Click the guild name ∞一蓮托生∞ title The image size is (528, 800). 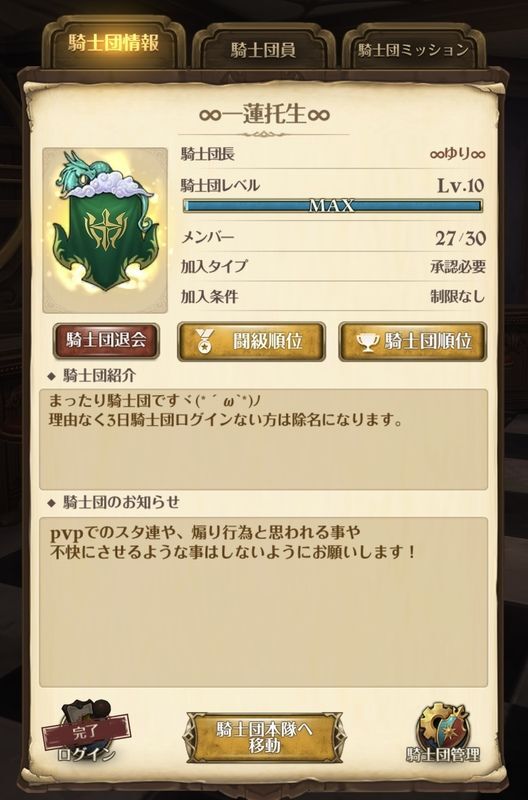pyautogui.click(x=264, y=114)
